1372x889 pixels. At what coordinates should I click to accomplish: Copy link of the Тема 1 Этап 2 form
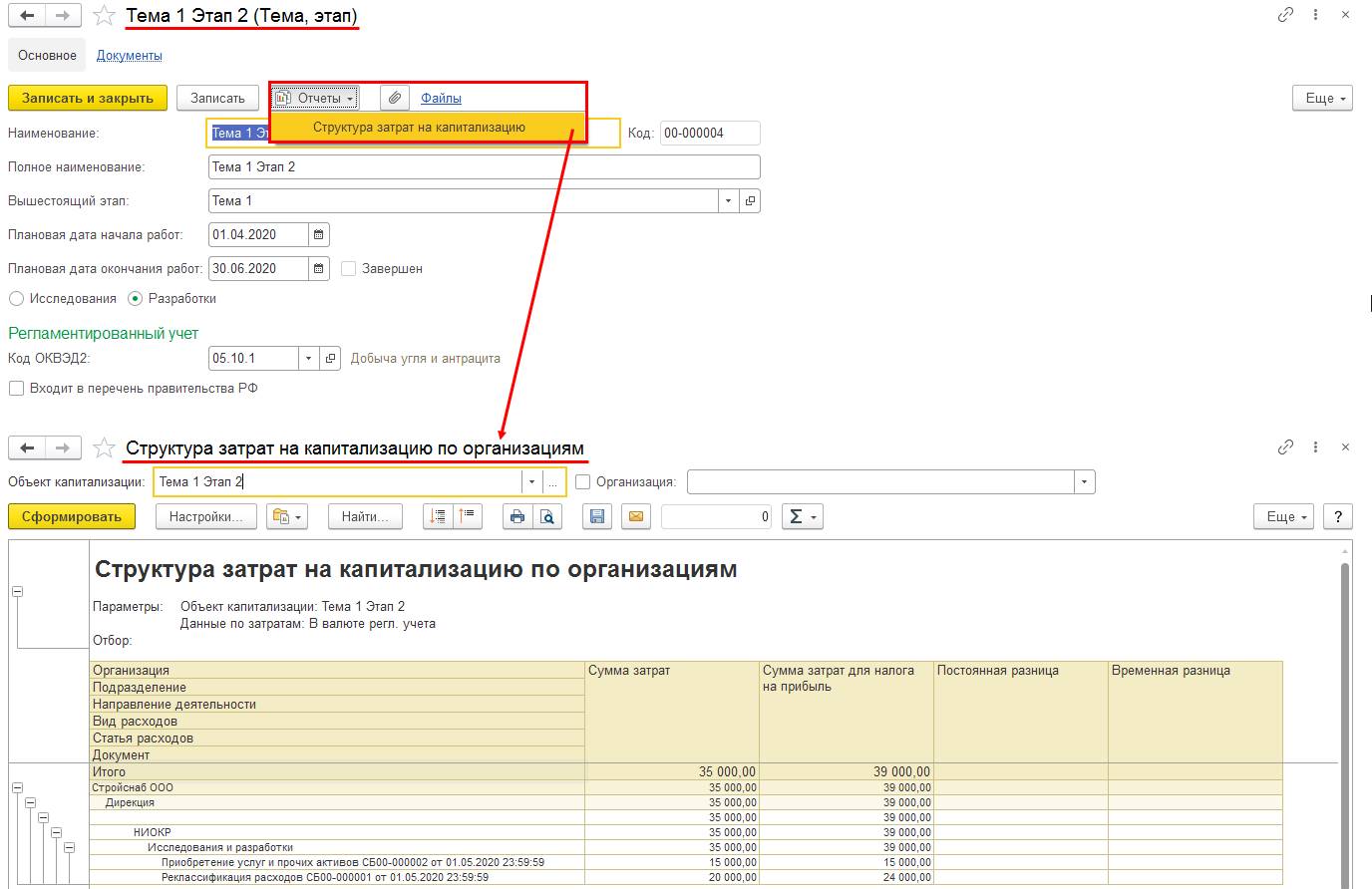click(x=1285, y=15)
